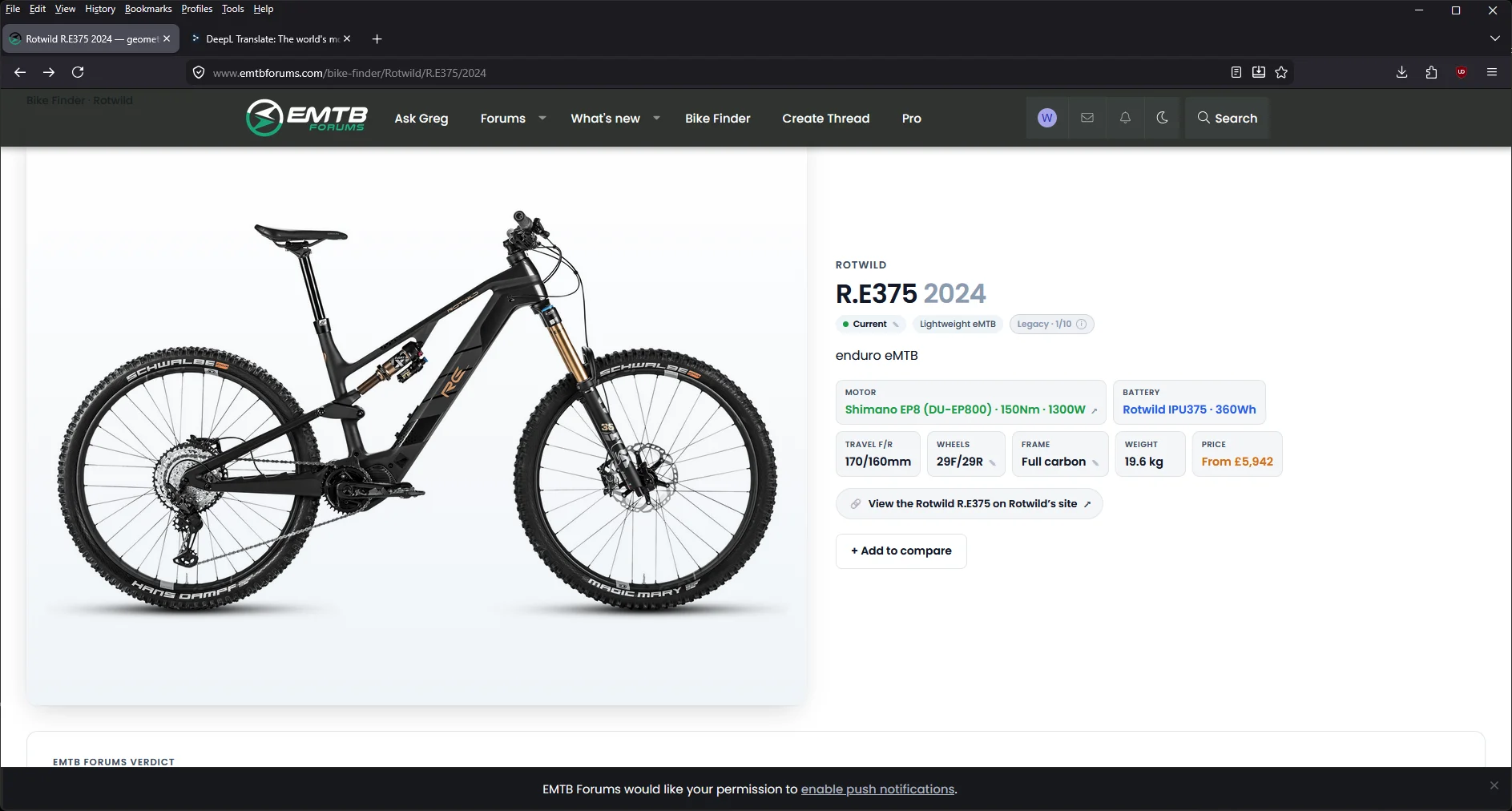Expand the list all tabs chevron
This screenshot has width=1512, height=811.
1494,38
